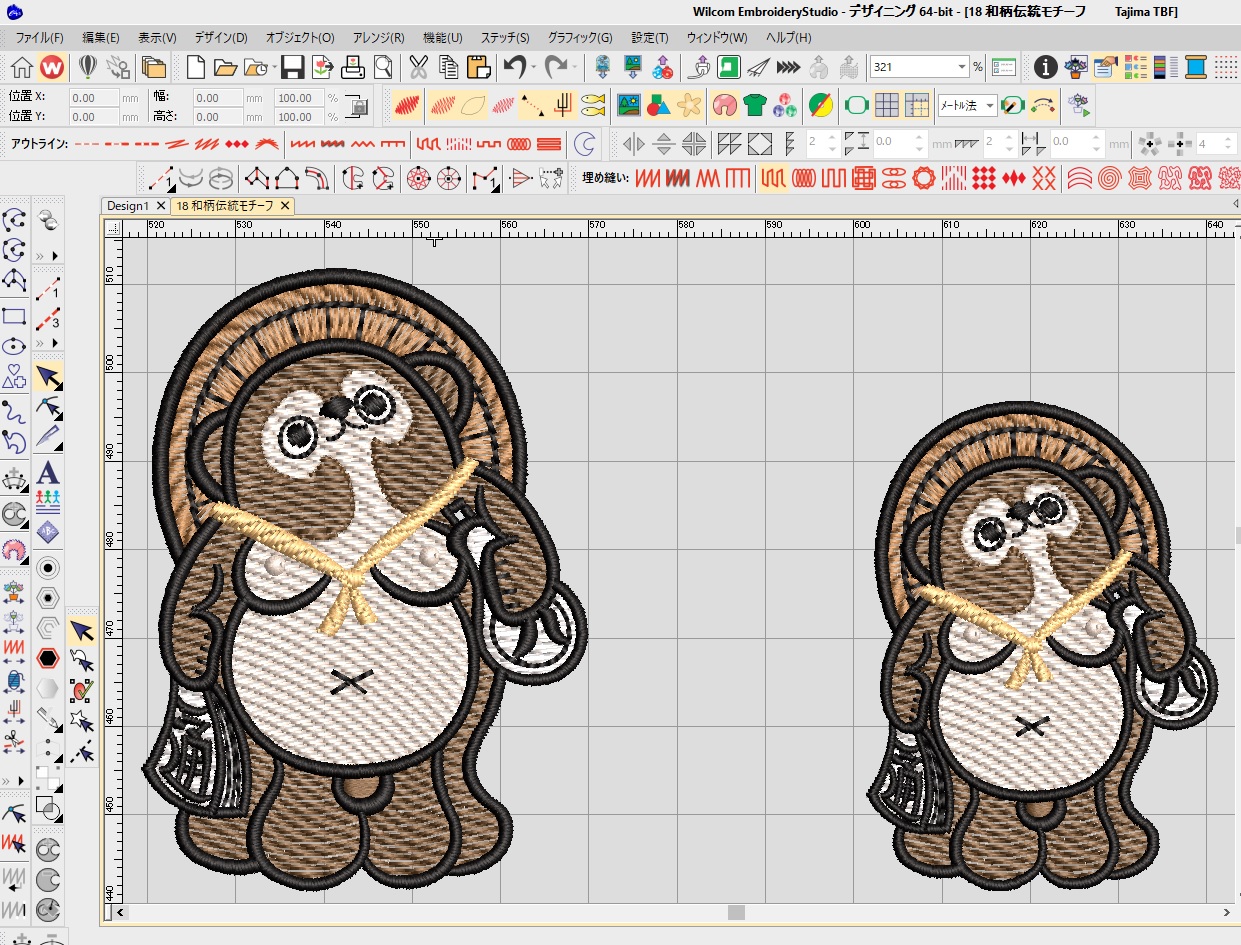The height and width of the screenshot is (945, 1241).
Task: Click the 高さ percent field
Action: click(x=299, y=117)
